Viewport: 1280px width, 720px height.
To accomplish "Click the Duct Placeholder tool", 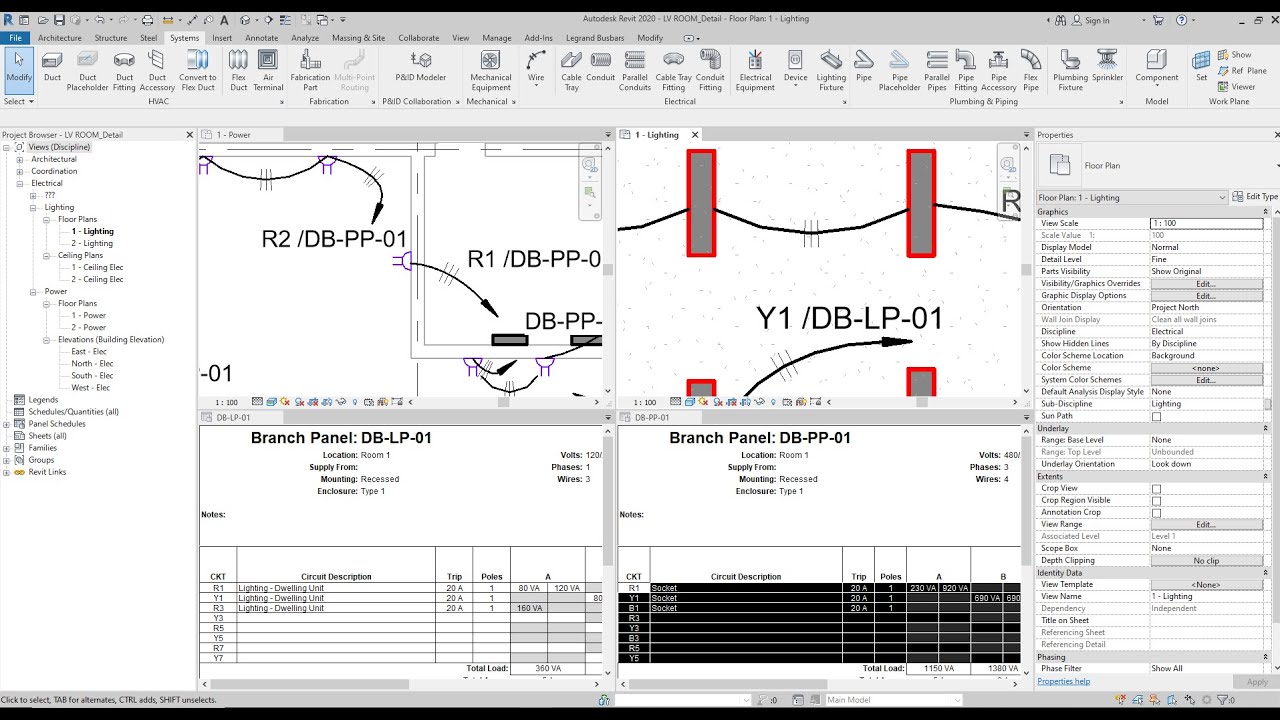I will (88, 70).
